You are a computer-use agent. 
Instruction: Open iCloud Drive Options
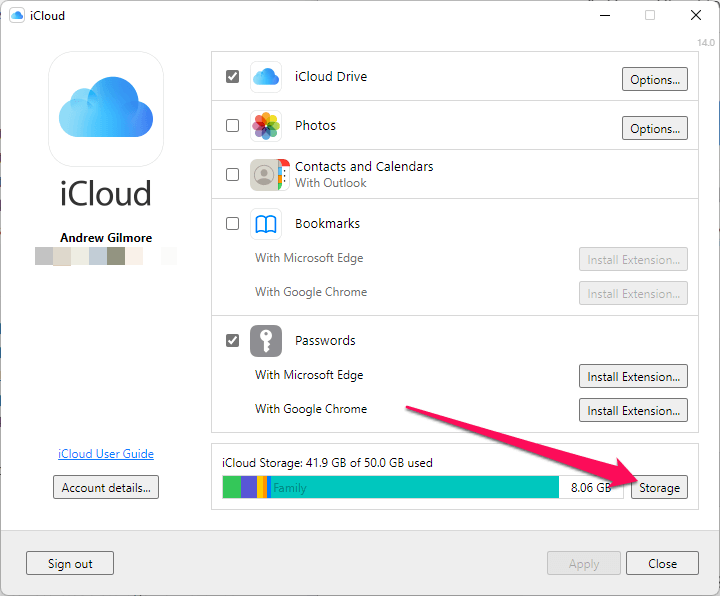pyautogui.click(x=655, y=79)
